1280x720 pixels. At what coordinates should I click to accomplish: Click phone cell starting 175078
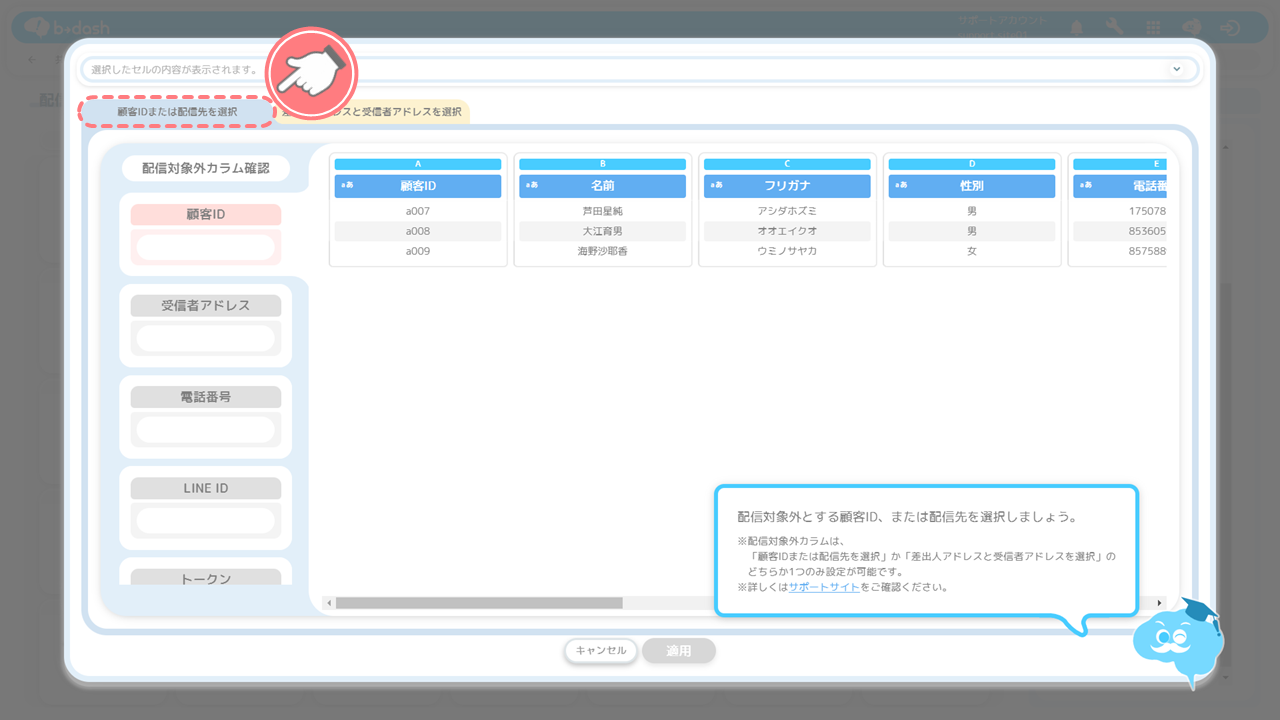(1120, 211)
